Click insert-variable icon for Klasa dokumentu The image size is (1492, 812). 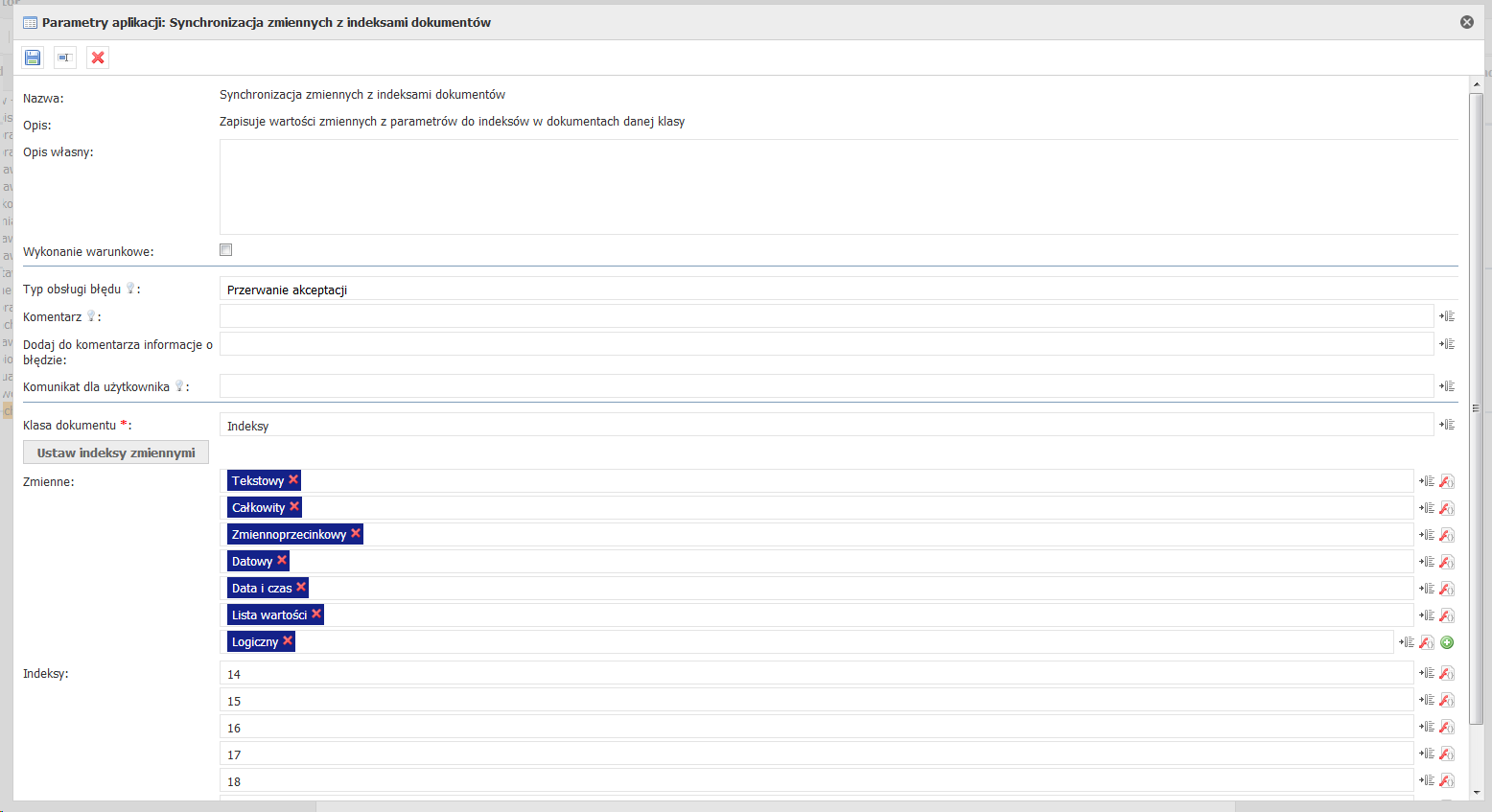pos(1447,425)
